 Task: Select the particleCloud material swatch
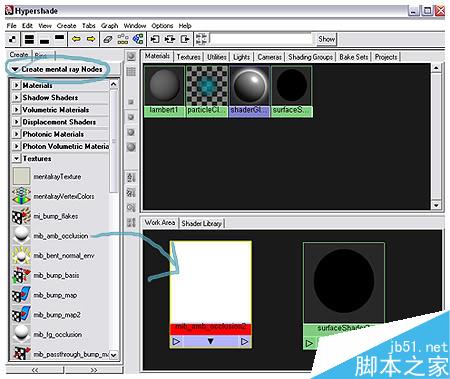pyautogui.click(x=207, y=91)
